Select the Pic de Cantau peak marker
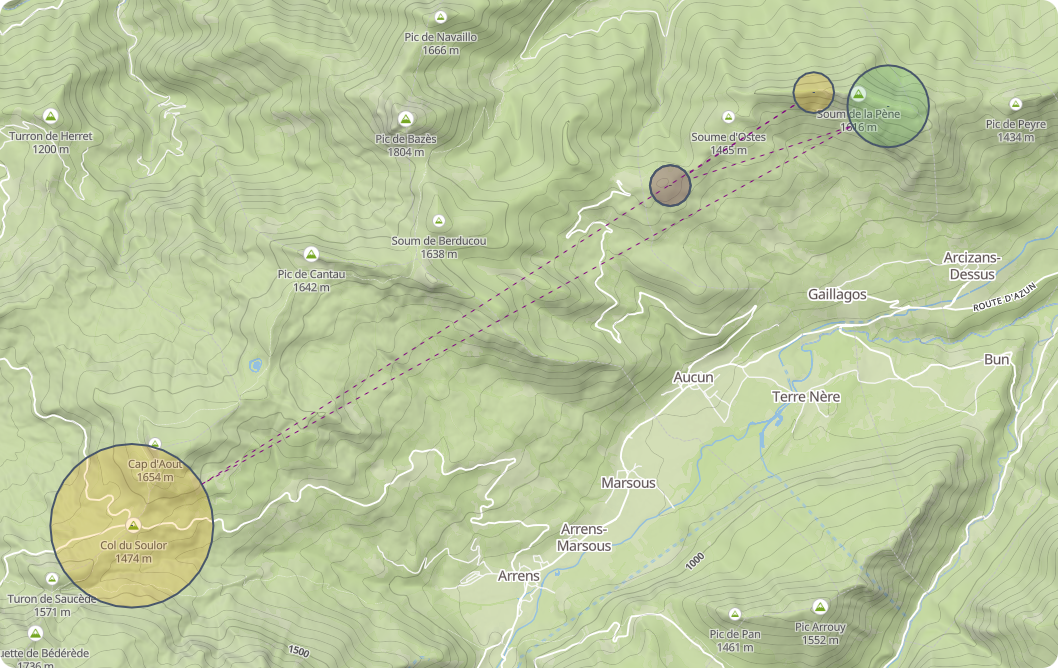This screenshot has height=668, width=1058. (x=311, y=254)
